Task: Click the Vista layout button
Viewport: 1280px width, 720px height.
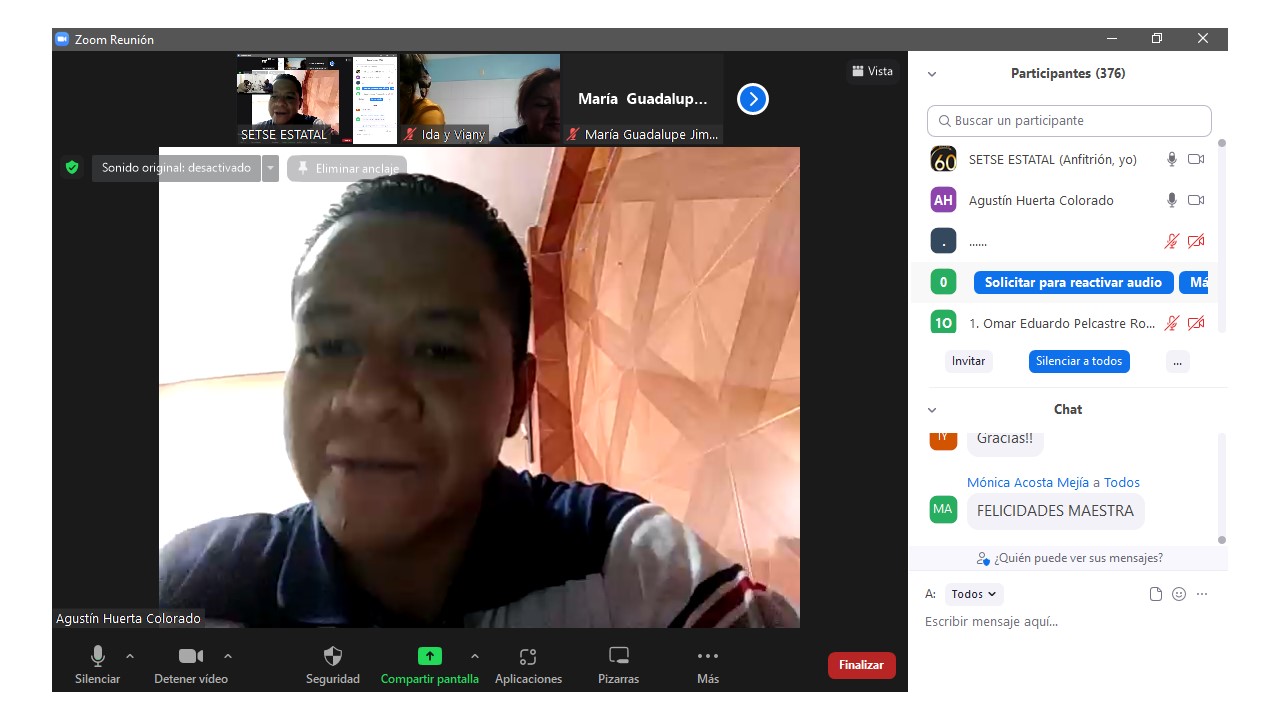Action: (872, 71)
